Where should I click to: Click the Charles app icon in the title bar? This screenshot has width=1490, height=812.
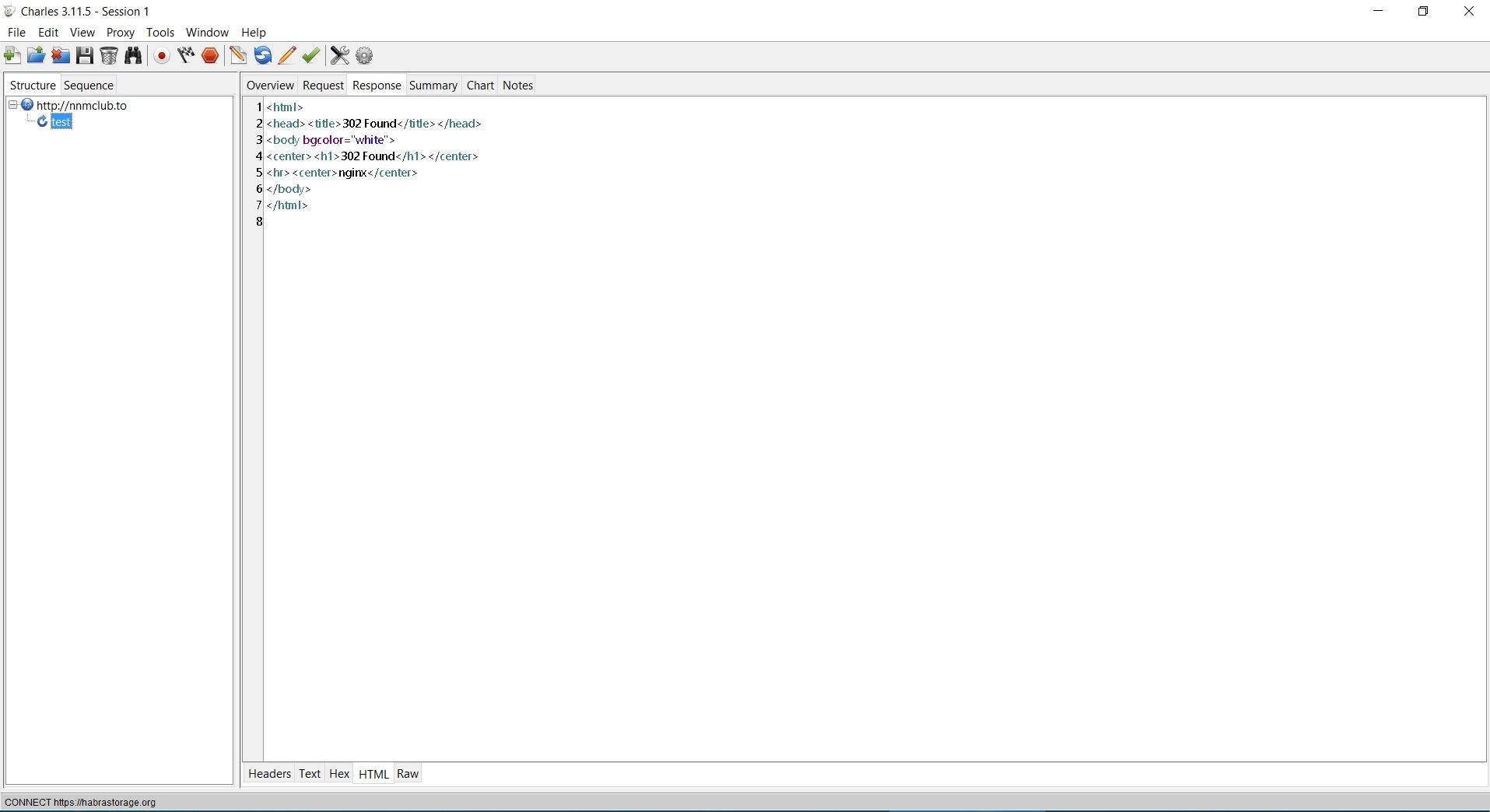pyautogui.click(x=9, y=11)
